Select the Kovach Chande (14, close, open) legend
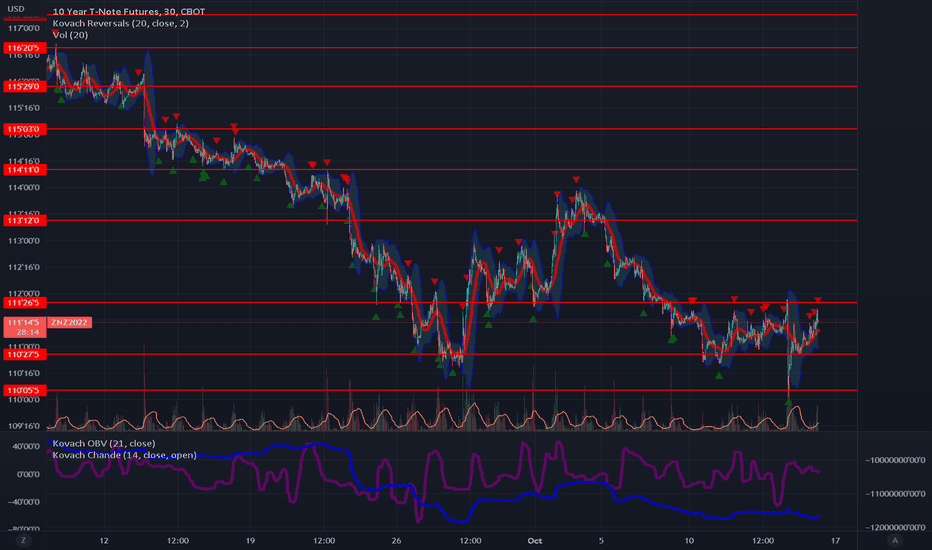 coord(124,455)
